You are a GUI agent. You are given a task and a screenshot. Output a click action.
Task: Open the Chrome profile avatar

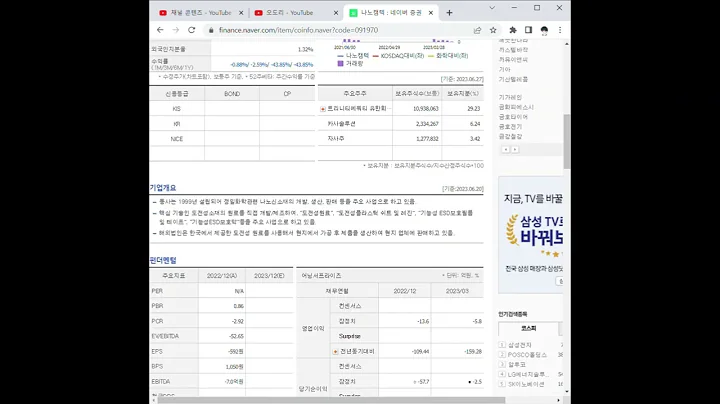coord(544,30)
